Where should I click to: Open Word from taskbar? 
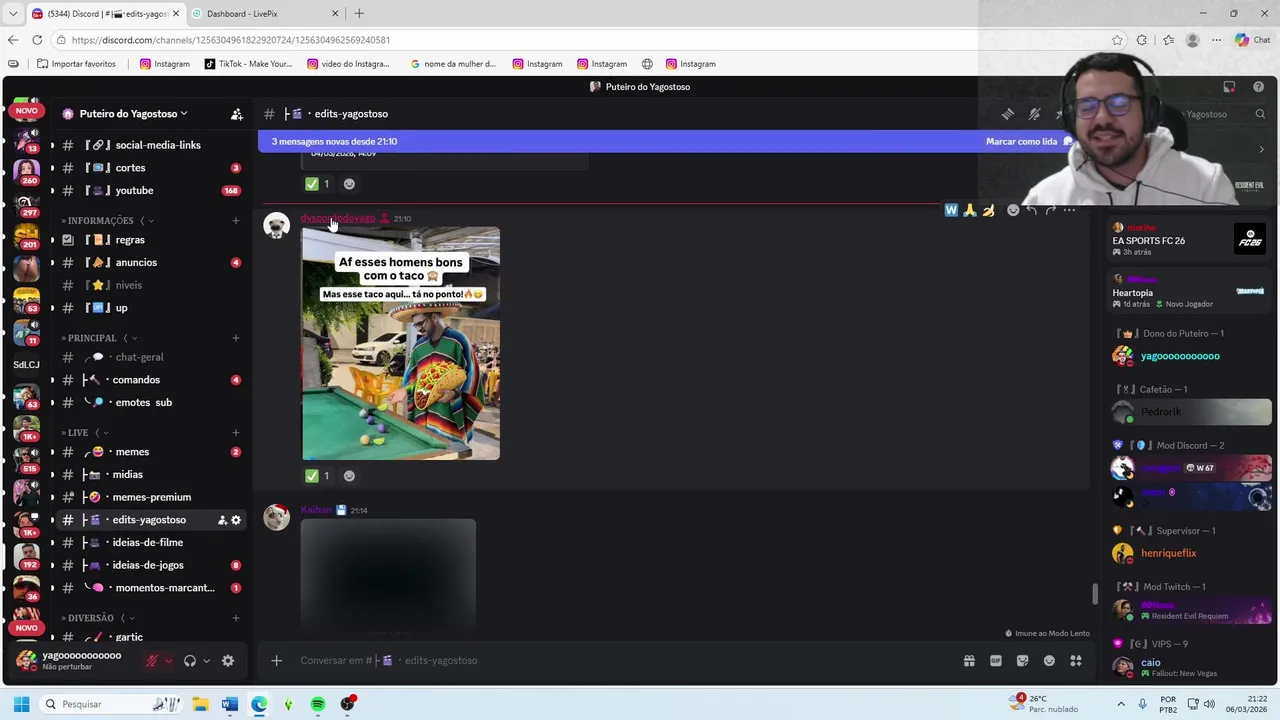coord(229,704)
